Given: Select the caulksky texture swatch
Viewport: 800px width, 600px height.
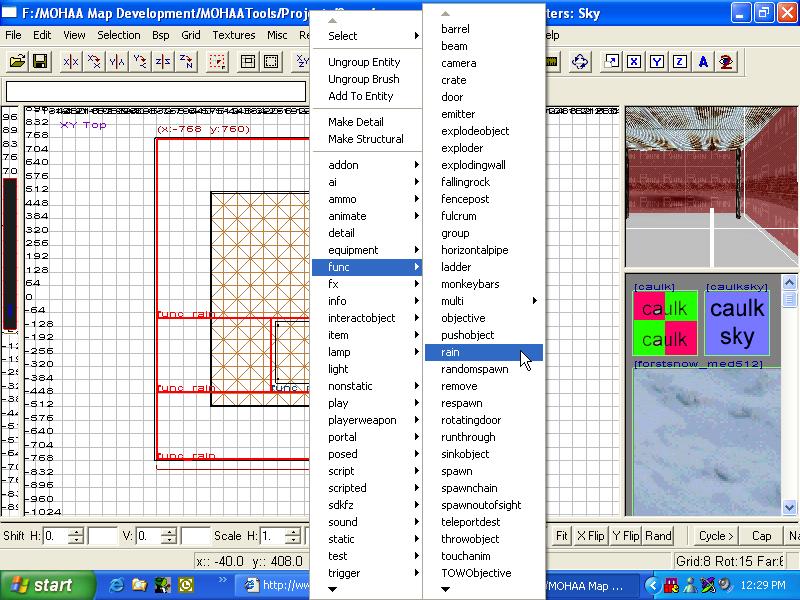Looking at the screenshot, I should [x=736, y=322].
